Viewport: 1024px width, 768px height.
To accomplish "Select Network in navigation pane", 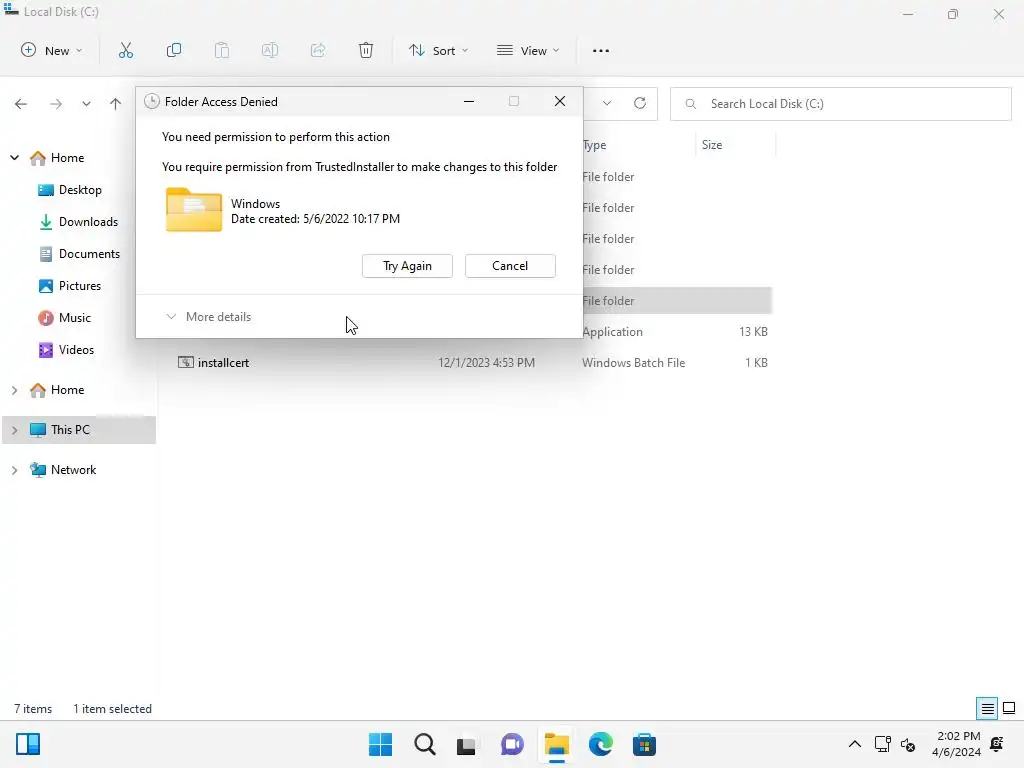I will click(63, 470).
